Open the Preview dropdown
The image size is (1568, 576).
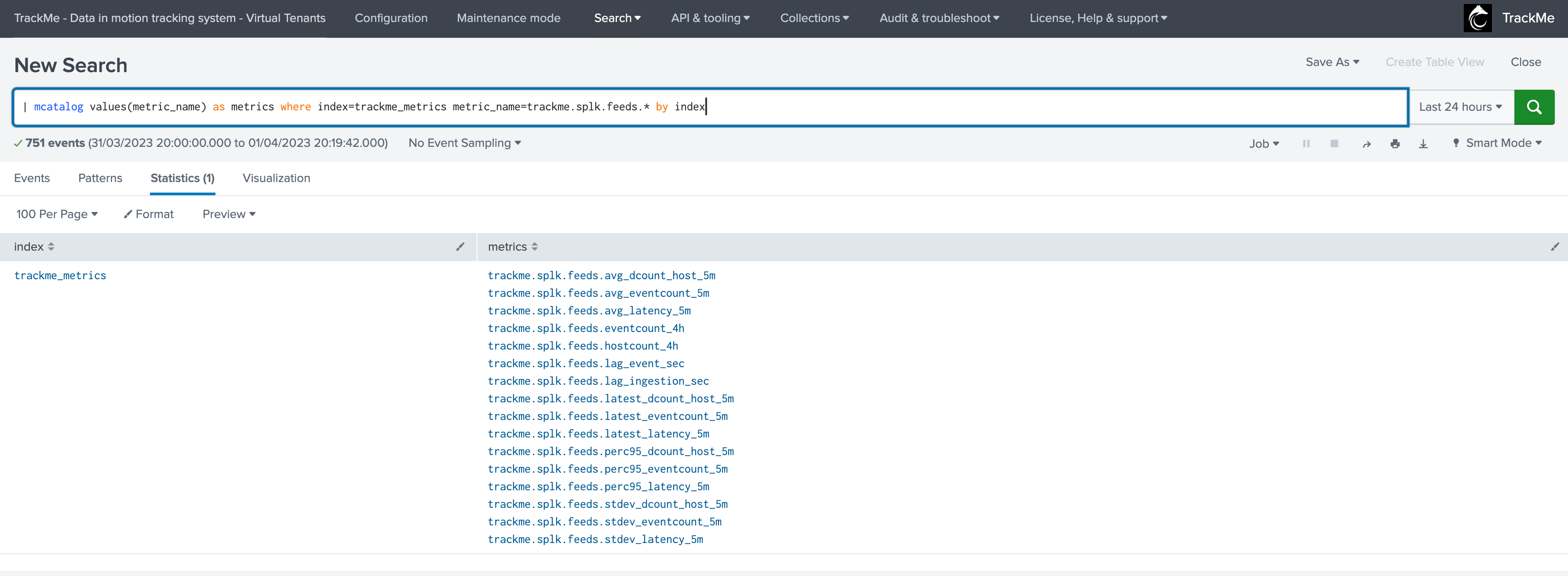[x=229, y=214]
